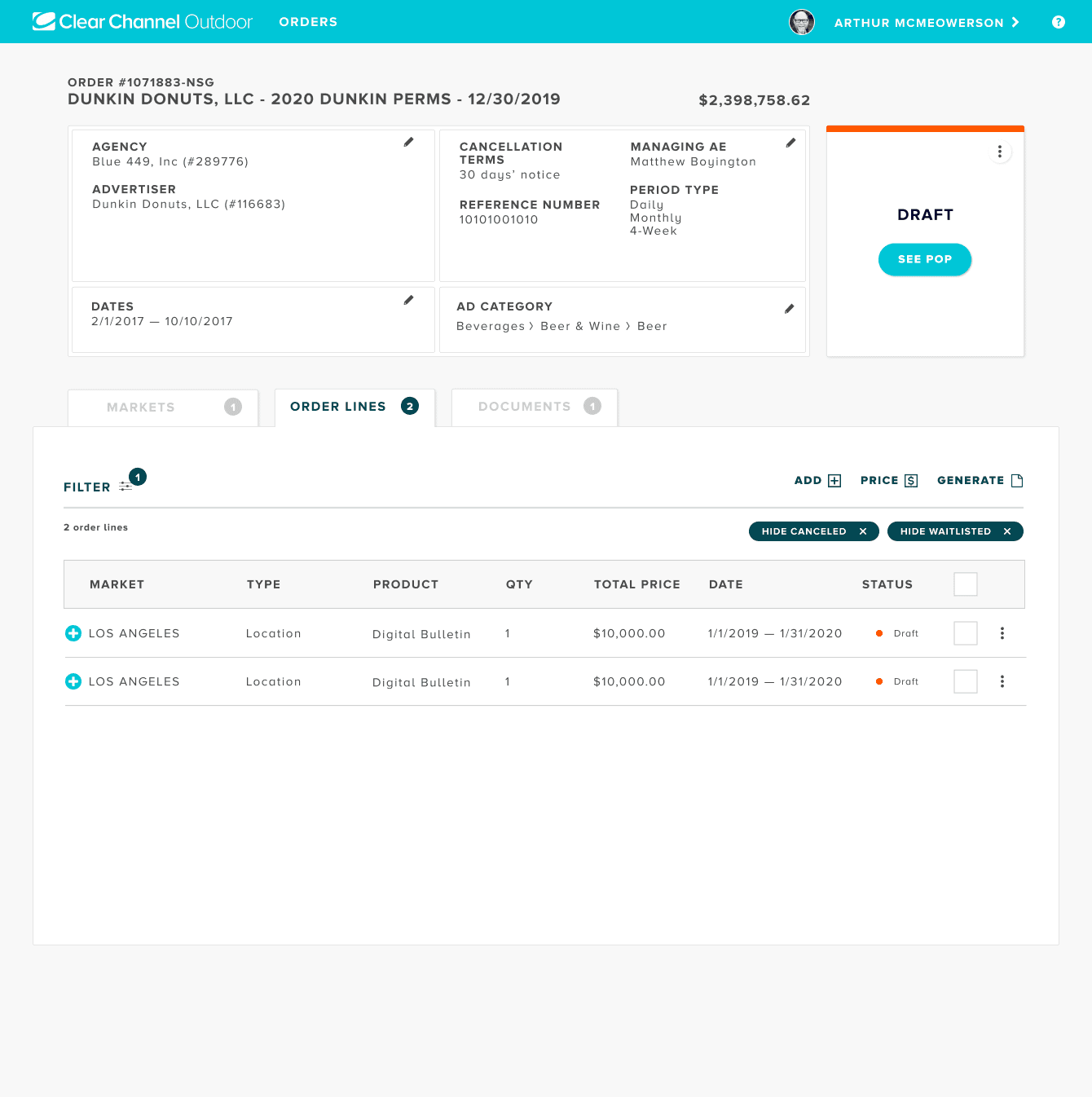Sort by the TYPE column header
The image size is (1092, 1097).
click(x=263, y=584)
